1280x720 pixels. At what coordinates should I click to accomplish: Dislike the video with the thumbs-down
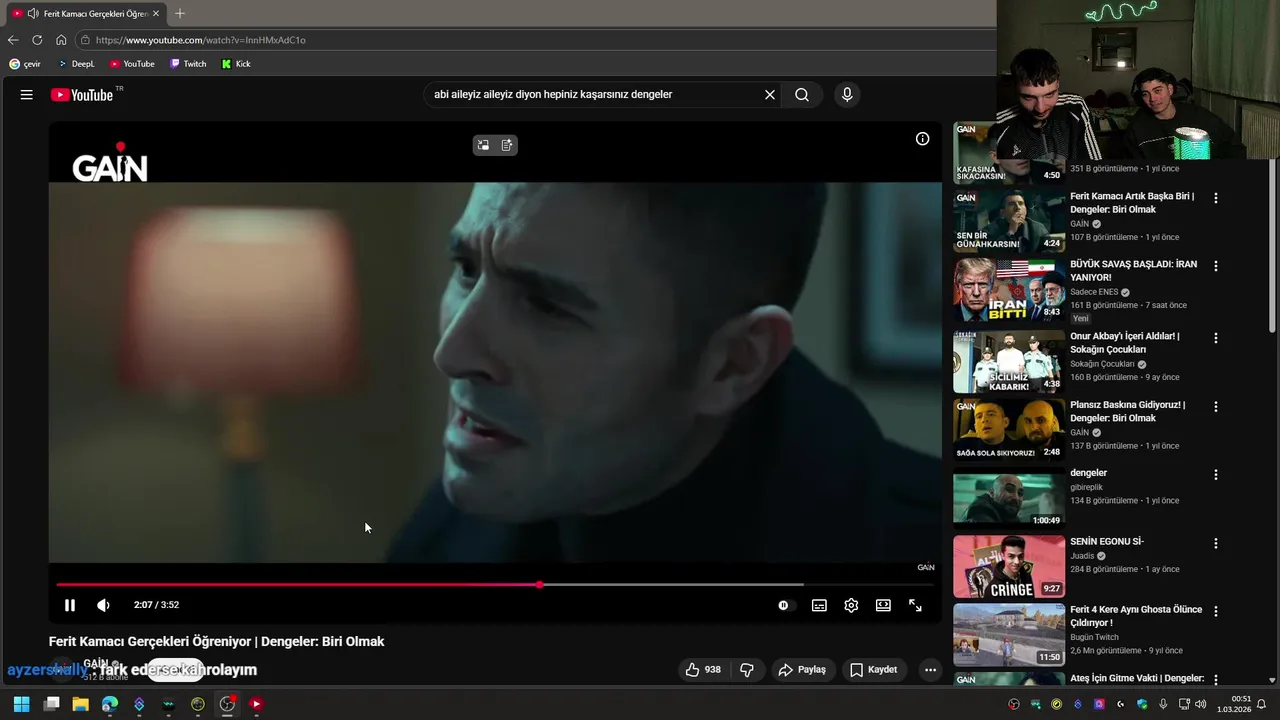746,670
